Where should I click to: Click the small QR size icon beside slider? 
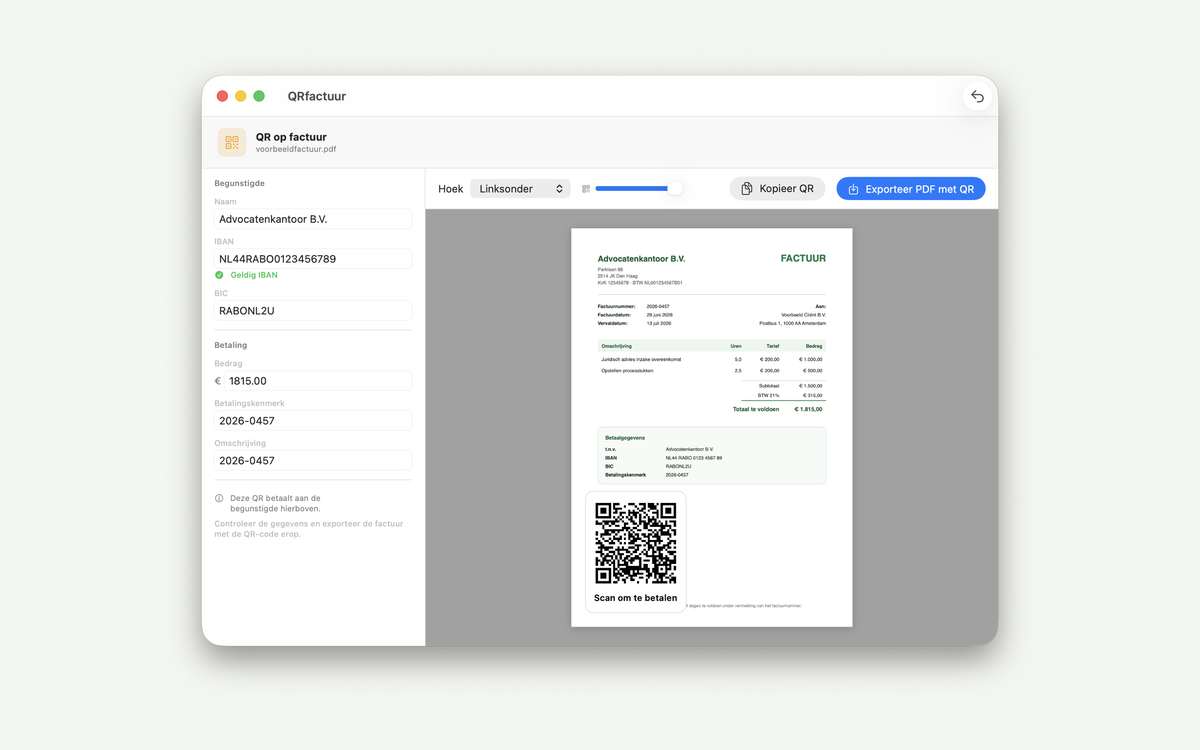point(586,189)
